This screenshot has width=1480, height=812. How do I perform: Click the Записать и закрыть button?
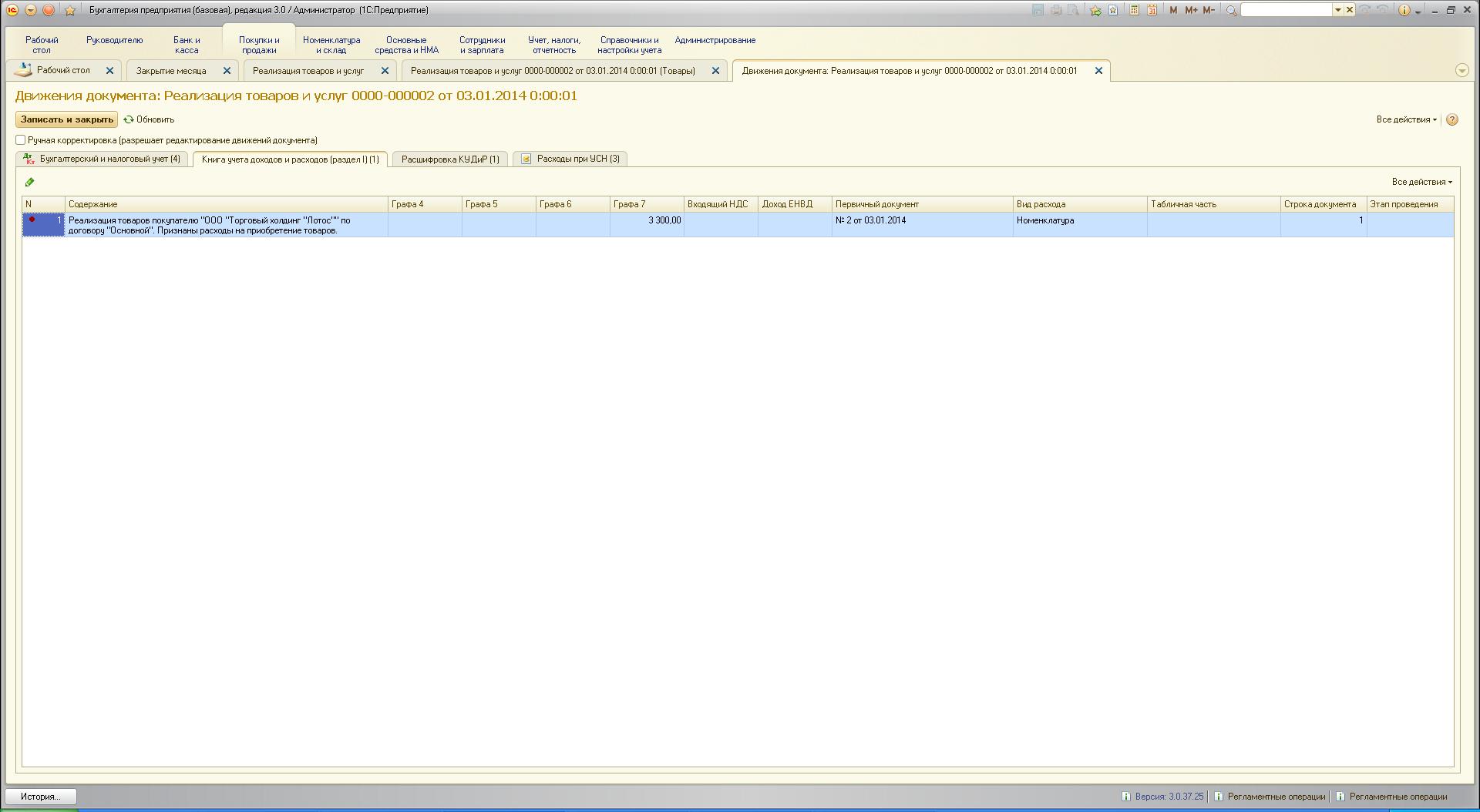(67, 119)
